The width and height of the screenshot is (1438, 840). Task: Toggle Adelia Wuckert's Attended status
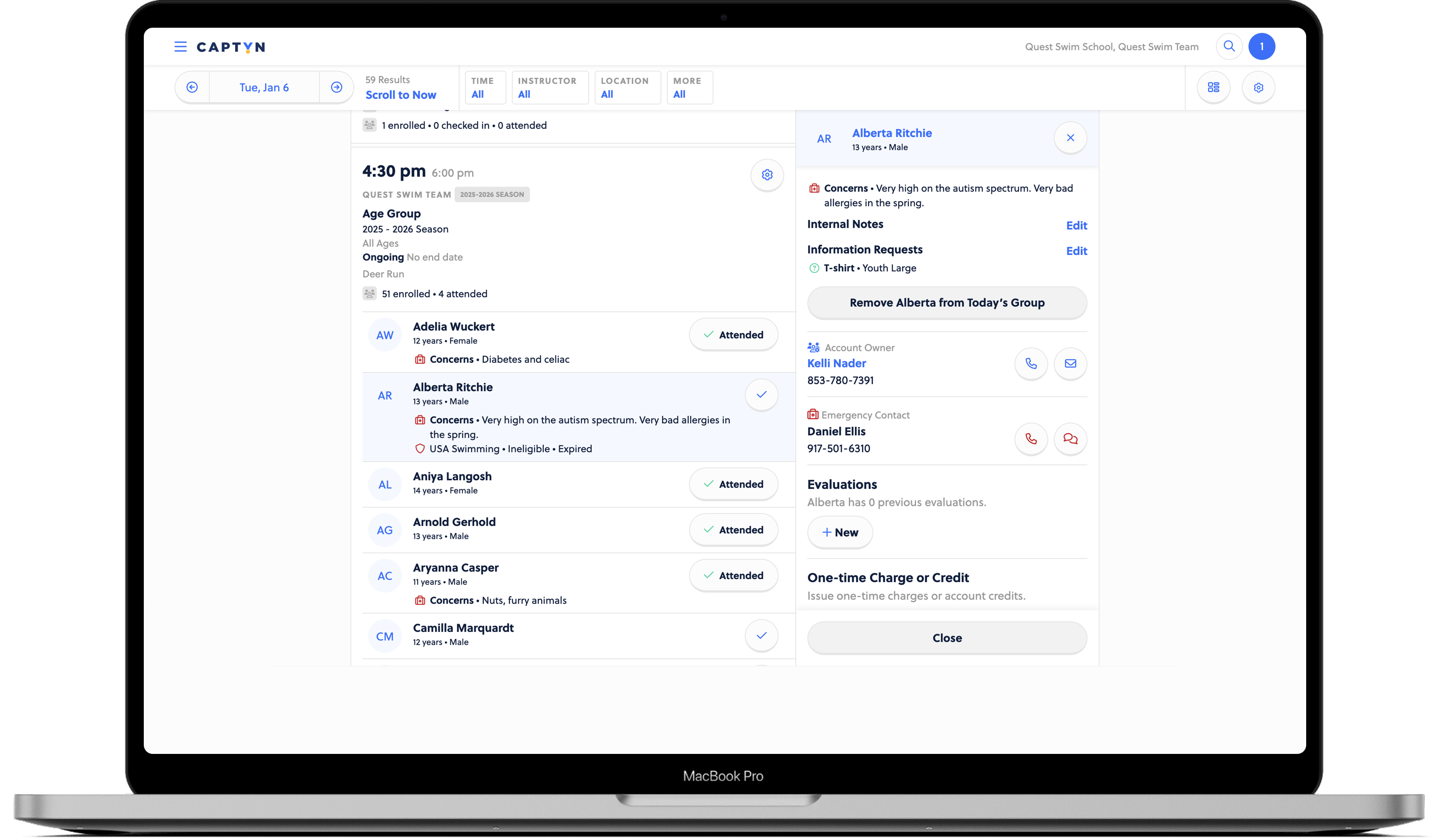tap(733, 335)
